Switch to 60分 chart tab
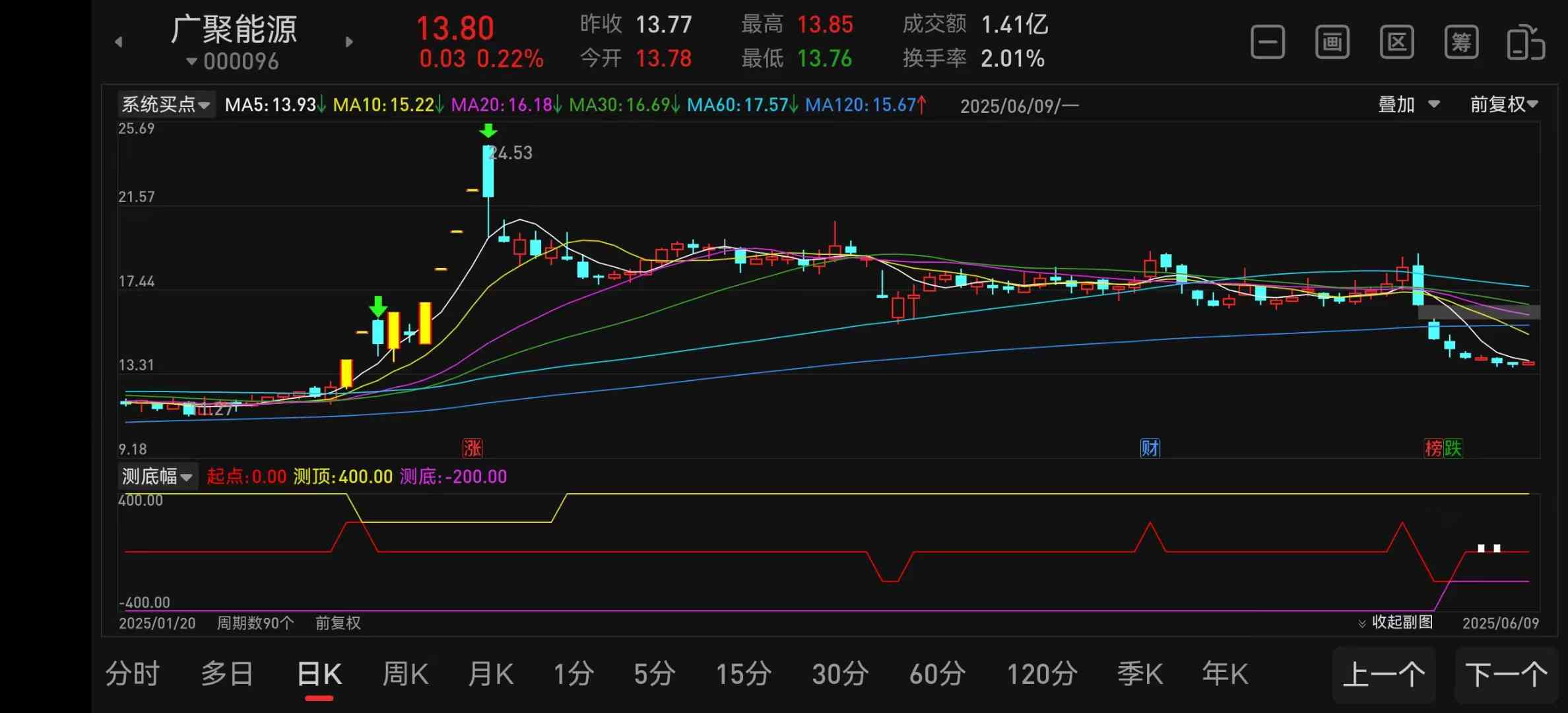Image resolution: width=1568 pixels, height=713 pixels. pyautogui.click(x=938, y=674)
